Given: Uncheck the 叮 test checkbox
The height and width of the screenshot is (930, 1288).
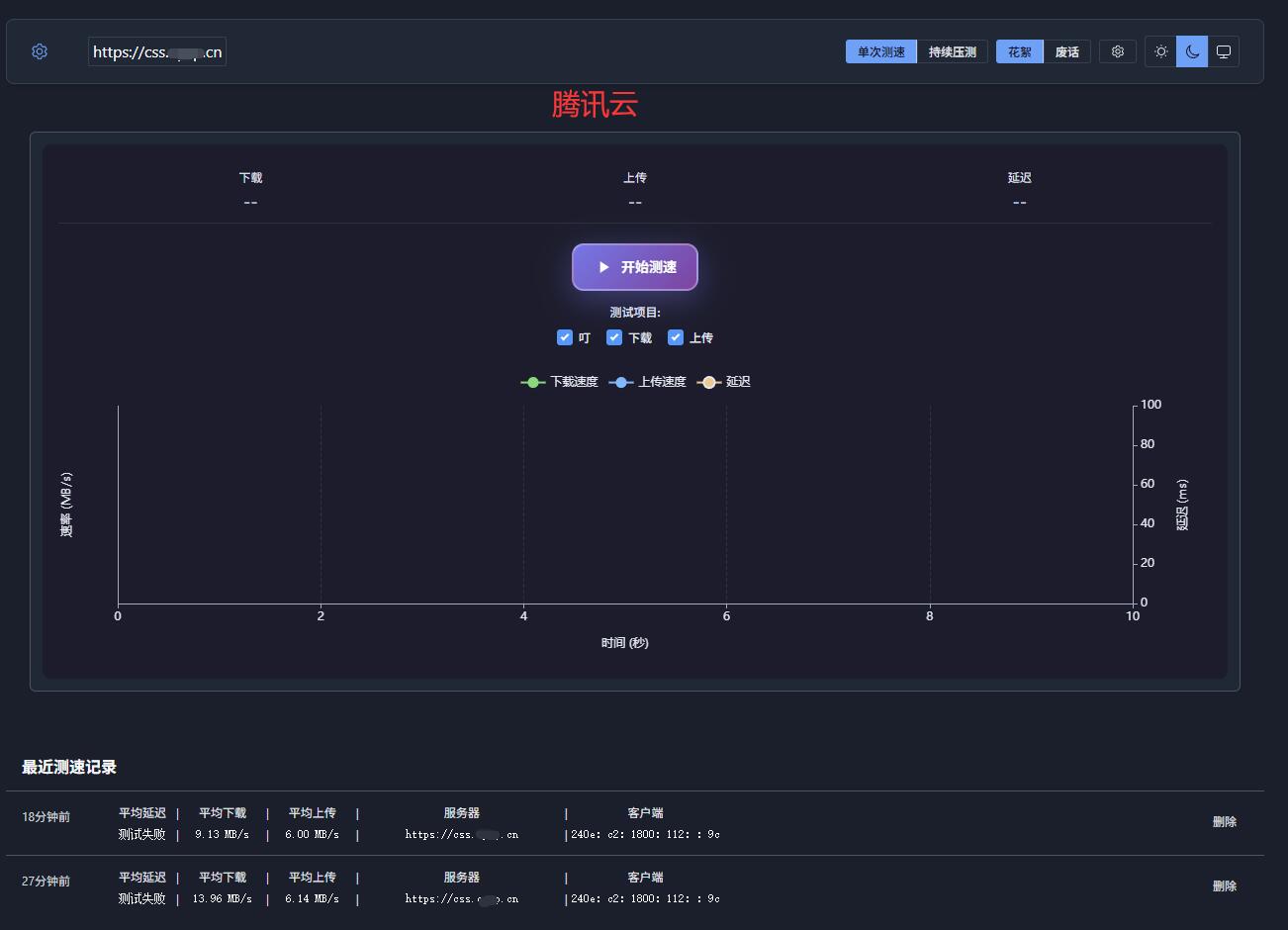Looking at the screenshot, I should tap(565, 337).
